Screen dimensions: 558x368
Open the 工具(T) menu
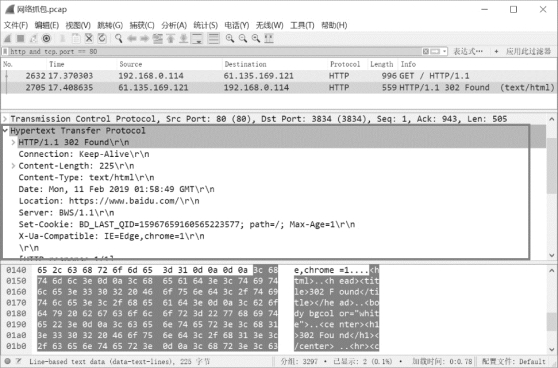(x=302, y=25)
